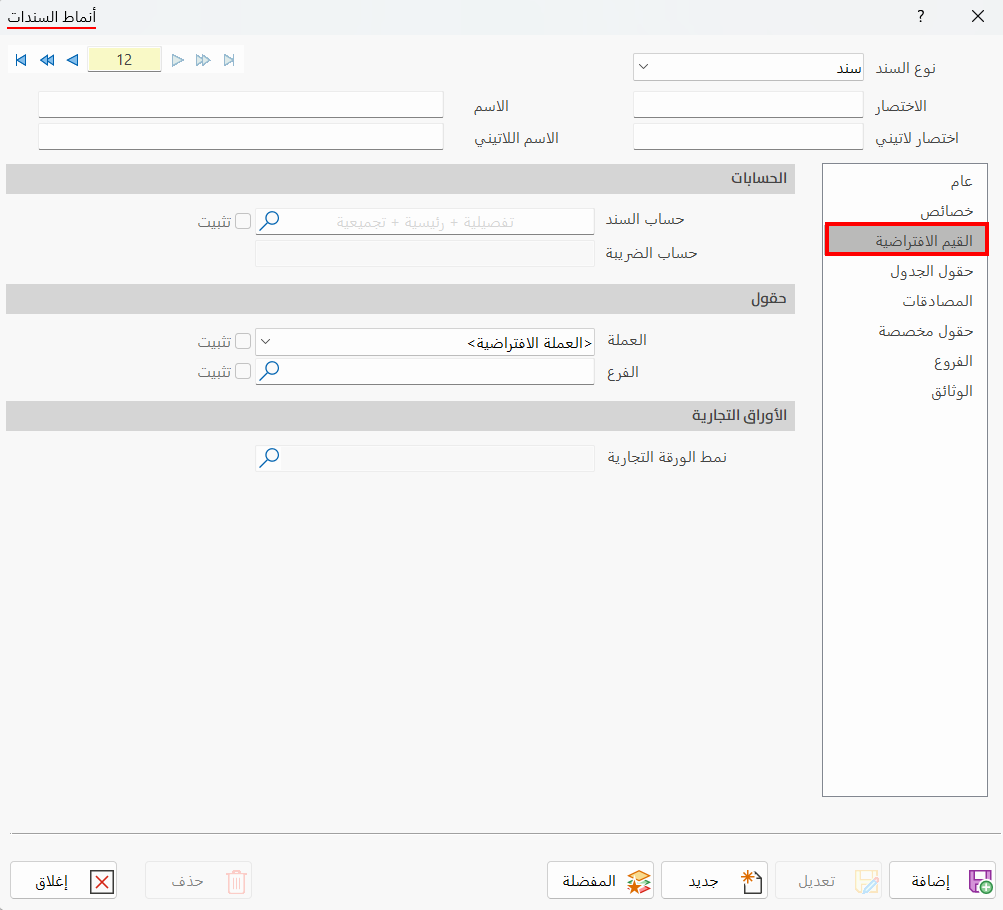
Task: Open lookup for الفرع field
Action: (269, 371)
